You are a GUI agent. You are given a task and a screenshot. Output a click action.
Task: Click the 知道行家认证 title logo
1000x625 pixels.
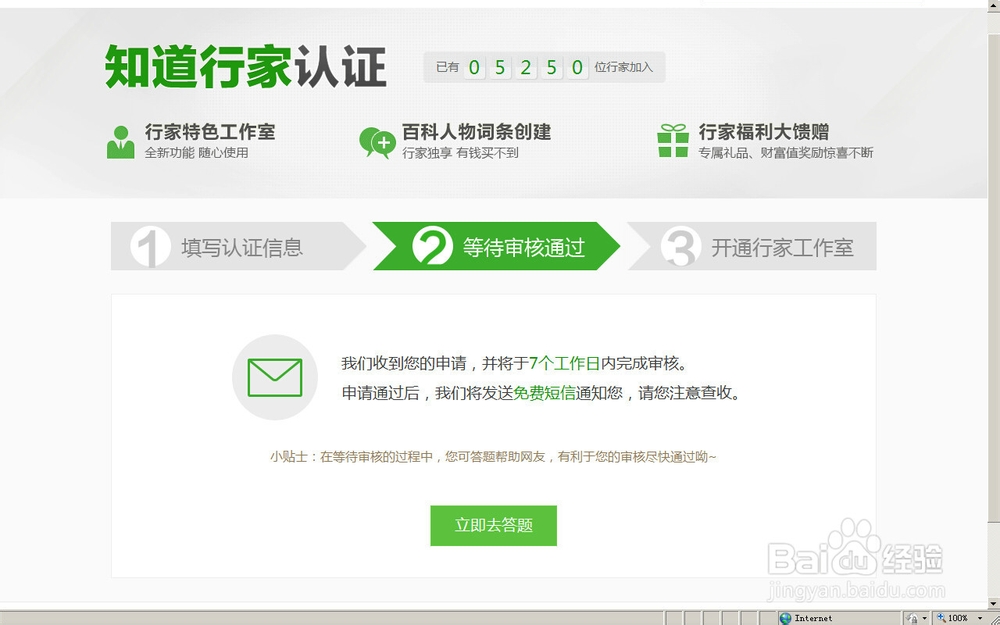[x=246, y=66]
